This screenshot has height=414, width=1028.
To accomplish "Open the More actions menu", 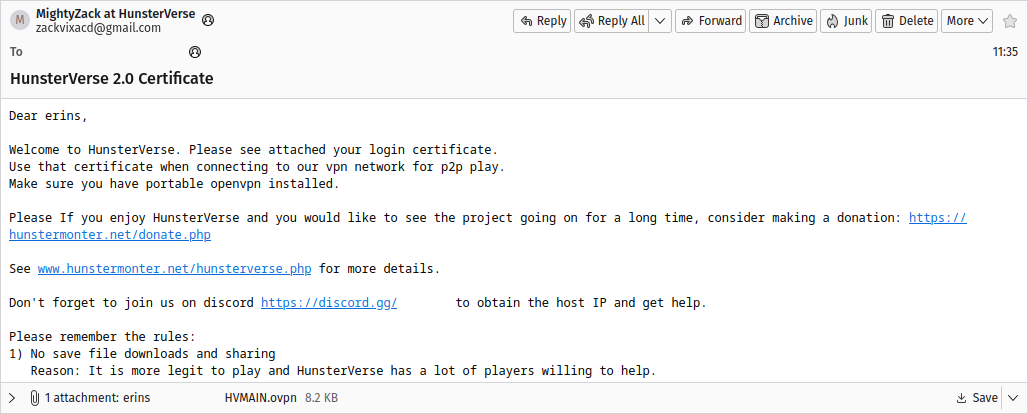I will [x=967, y=21].
